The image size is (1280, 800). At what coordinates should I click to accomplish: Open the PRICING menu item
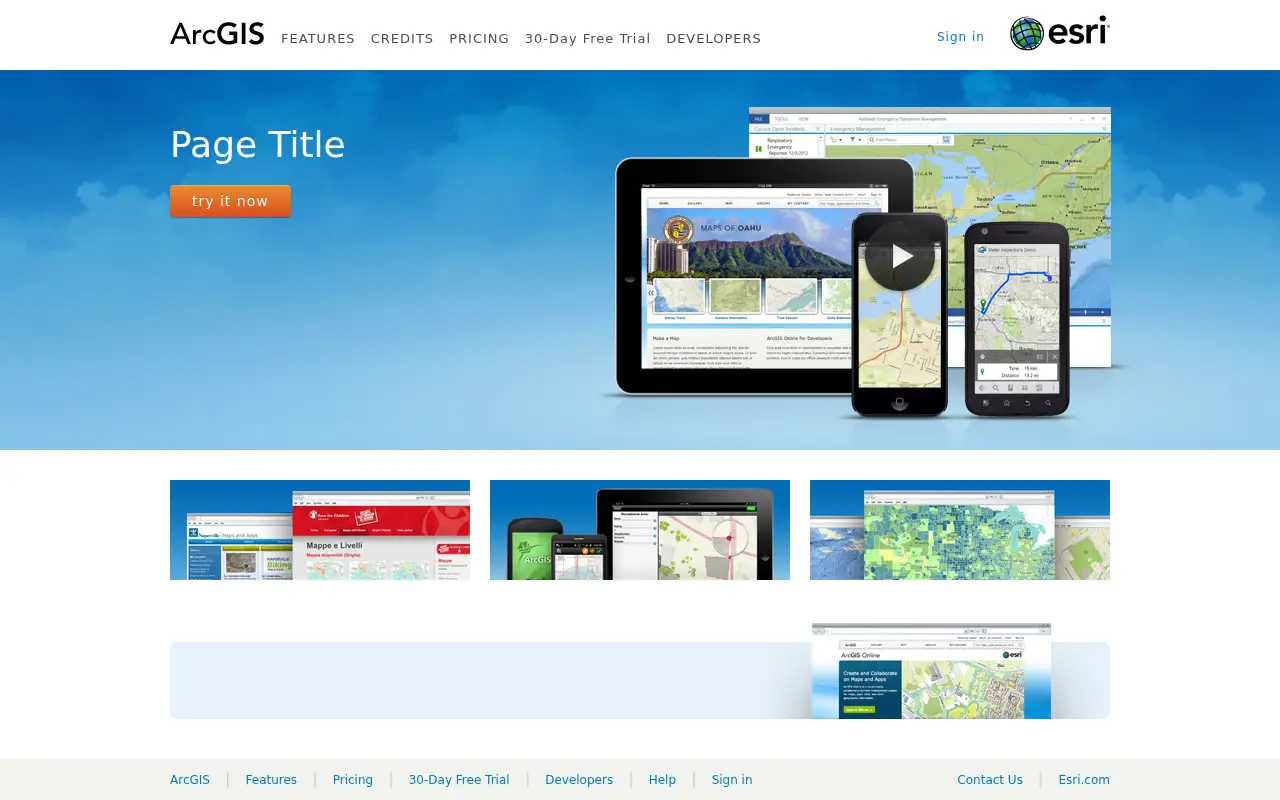coord(479,38)
